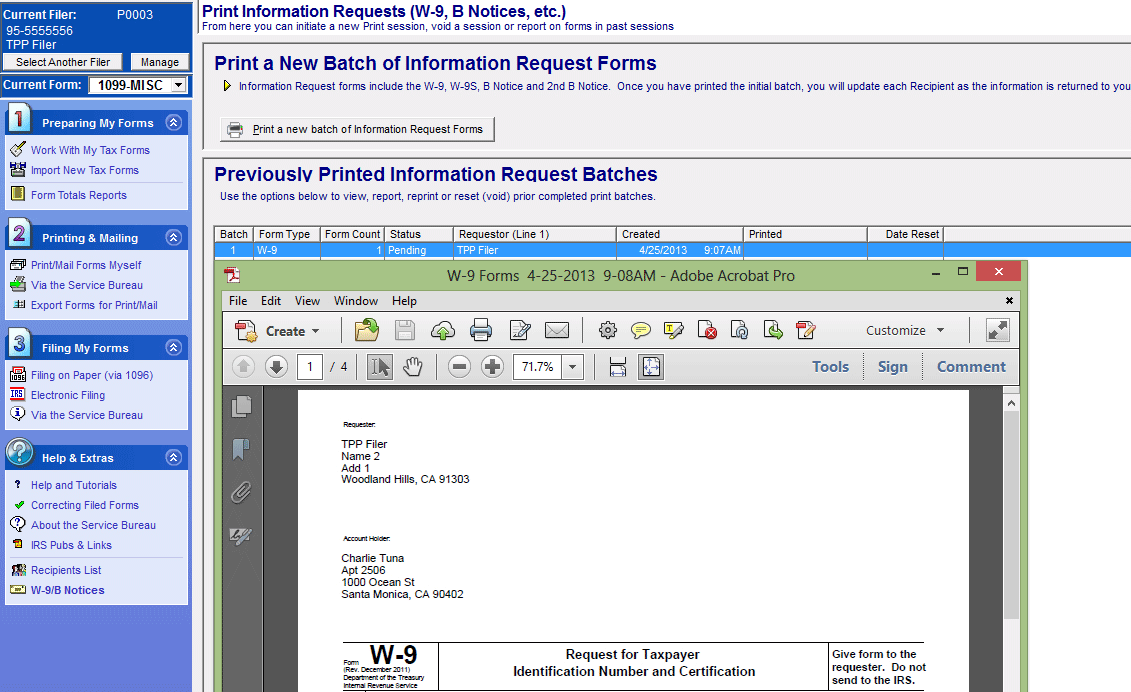
Task: Select the Hand pan tool
Action: click(413, 367)
